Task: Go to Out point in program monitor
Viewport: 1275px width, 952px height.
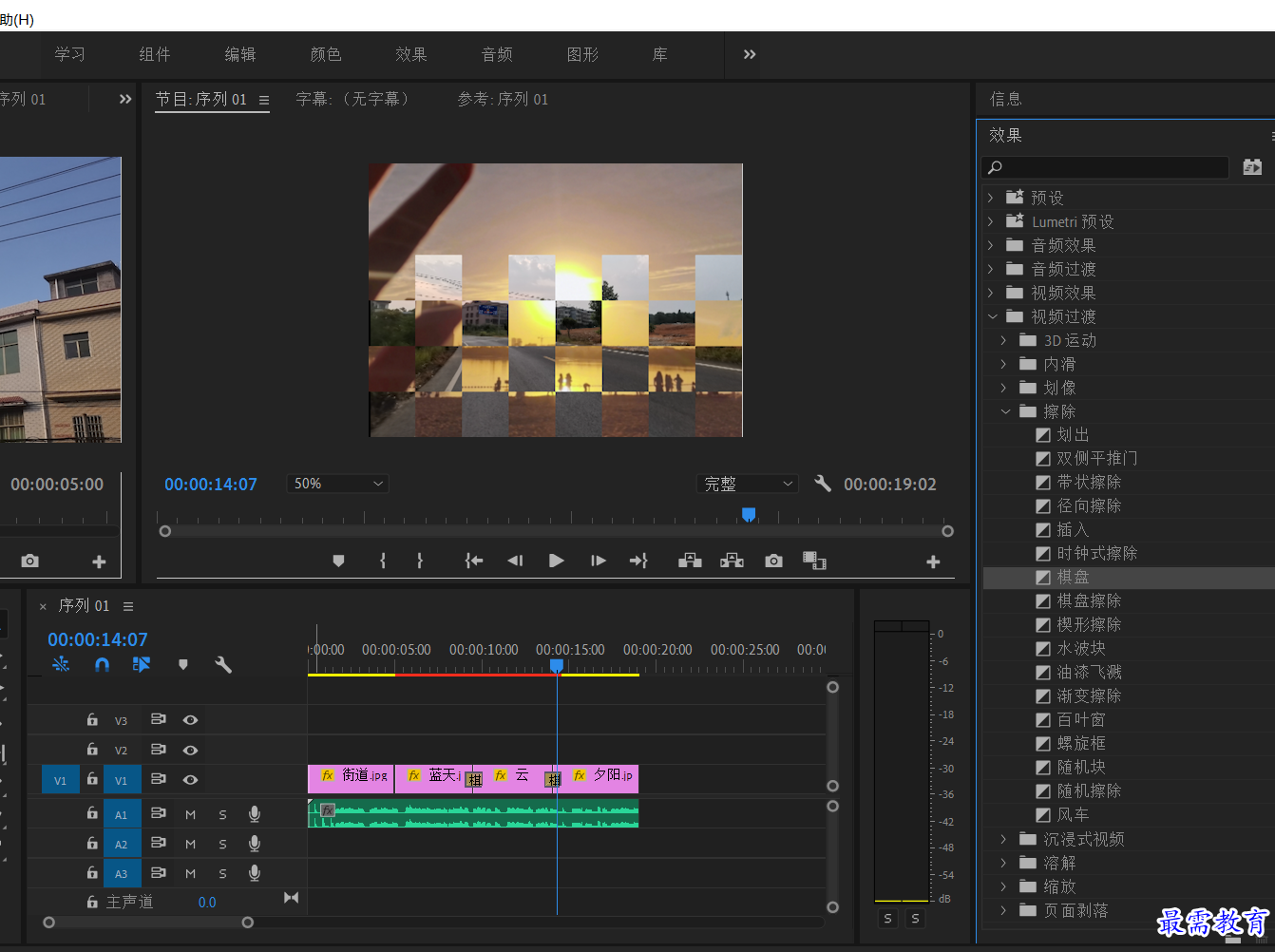Action: (638, 561)
